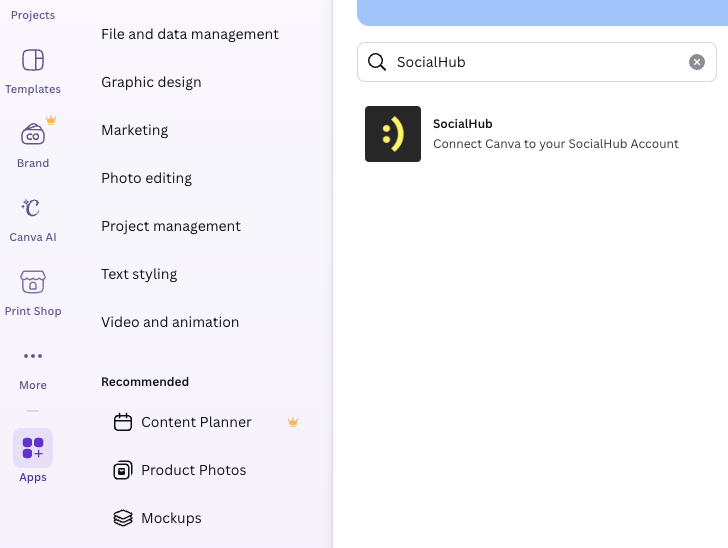
Task: Click the magnifier search icon
Action: coord(377,62)
